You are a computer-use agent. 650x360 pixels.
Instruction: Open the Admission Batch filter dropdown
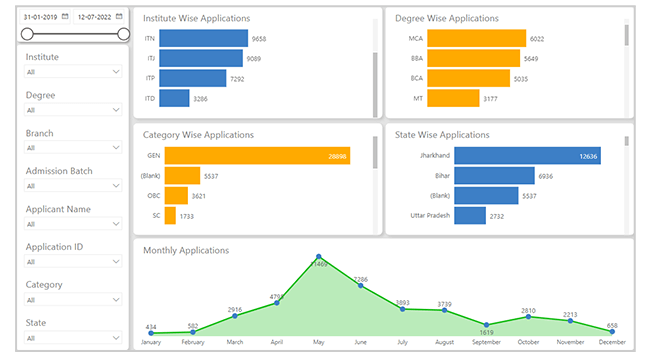[73, 186]
